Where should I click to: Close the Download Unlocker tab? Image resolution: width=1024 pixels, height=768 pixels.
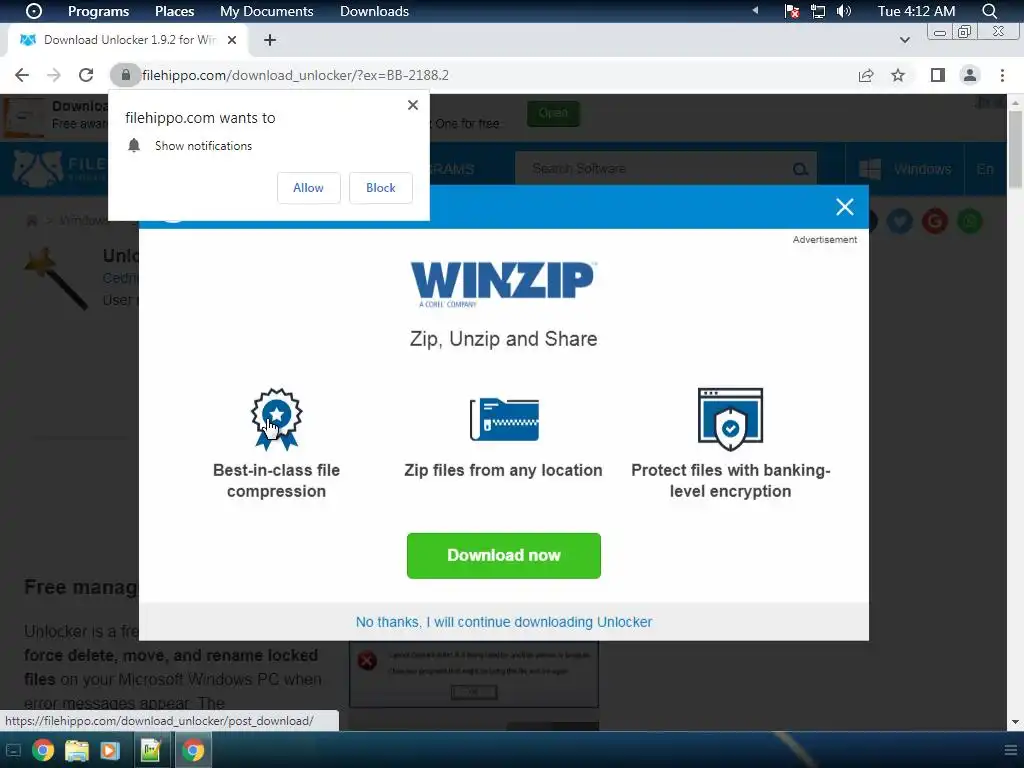click(232, 40)
